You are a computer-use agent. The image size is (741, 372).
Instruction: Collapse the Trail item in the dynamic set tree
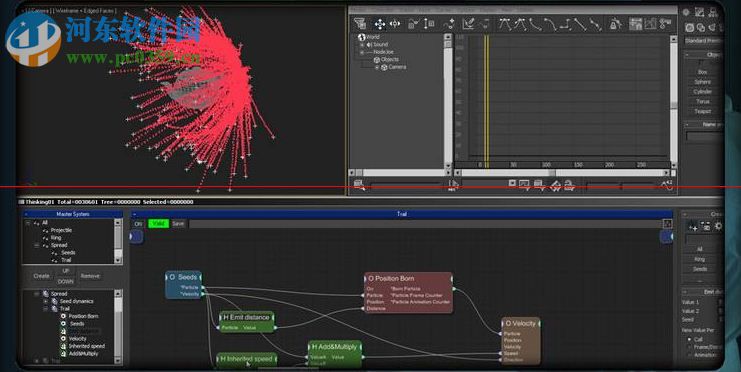point(45,309)
